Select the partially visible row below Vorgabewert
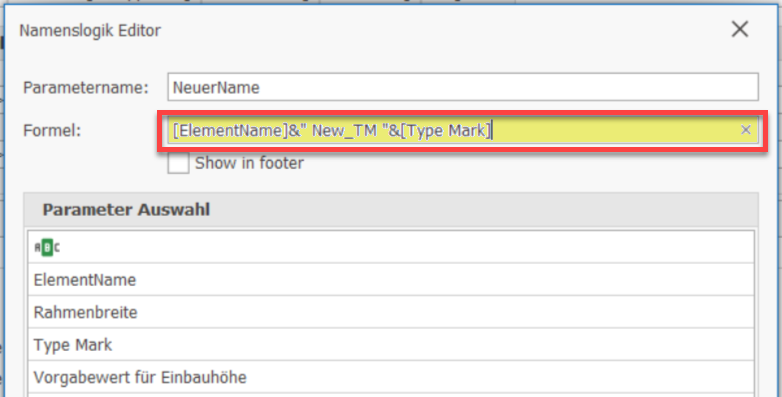This screenshot has width=782, height=397. click(391, 395)
